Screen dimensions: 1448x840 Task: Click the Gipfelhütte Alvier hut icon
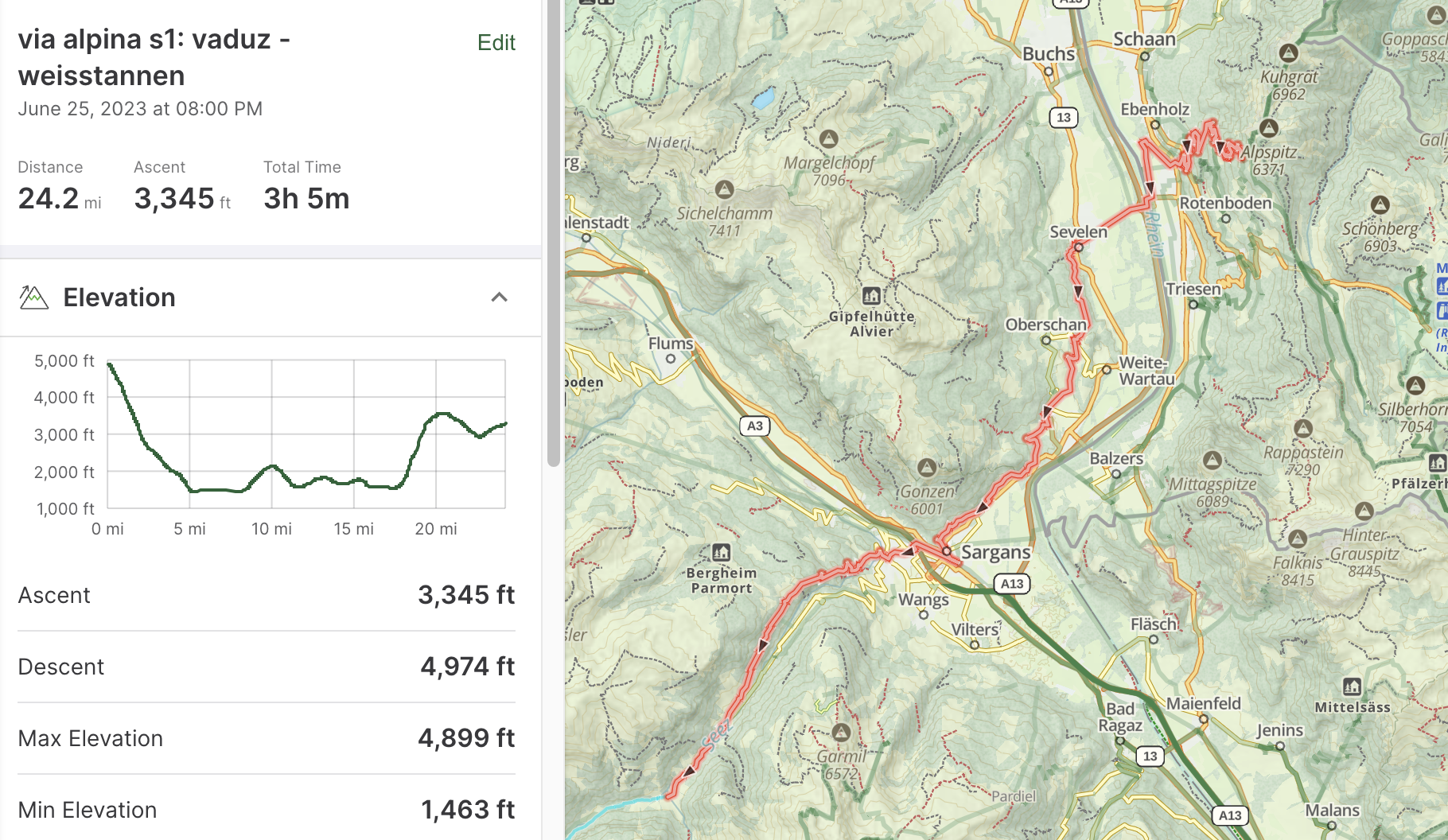click(x=871, y=296)
